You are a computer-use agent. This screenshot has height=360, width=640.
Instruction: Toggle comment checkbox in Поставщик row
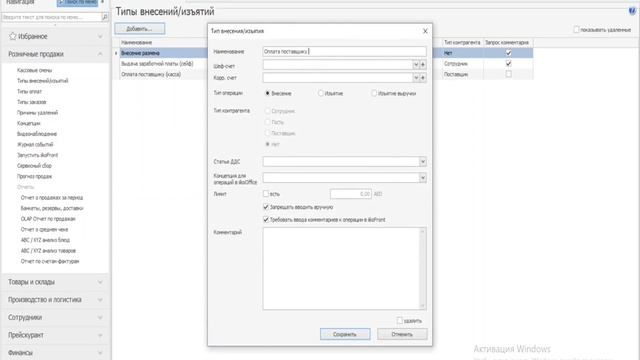coord(508,74)
